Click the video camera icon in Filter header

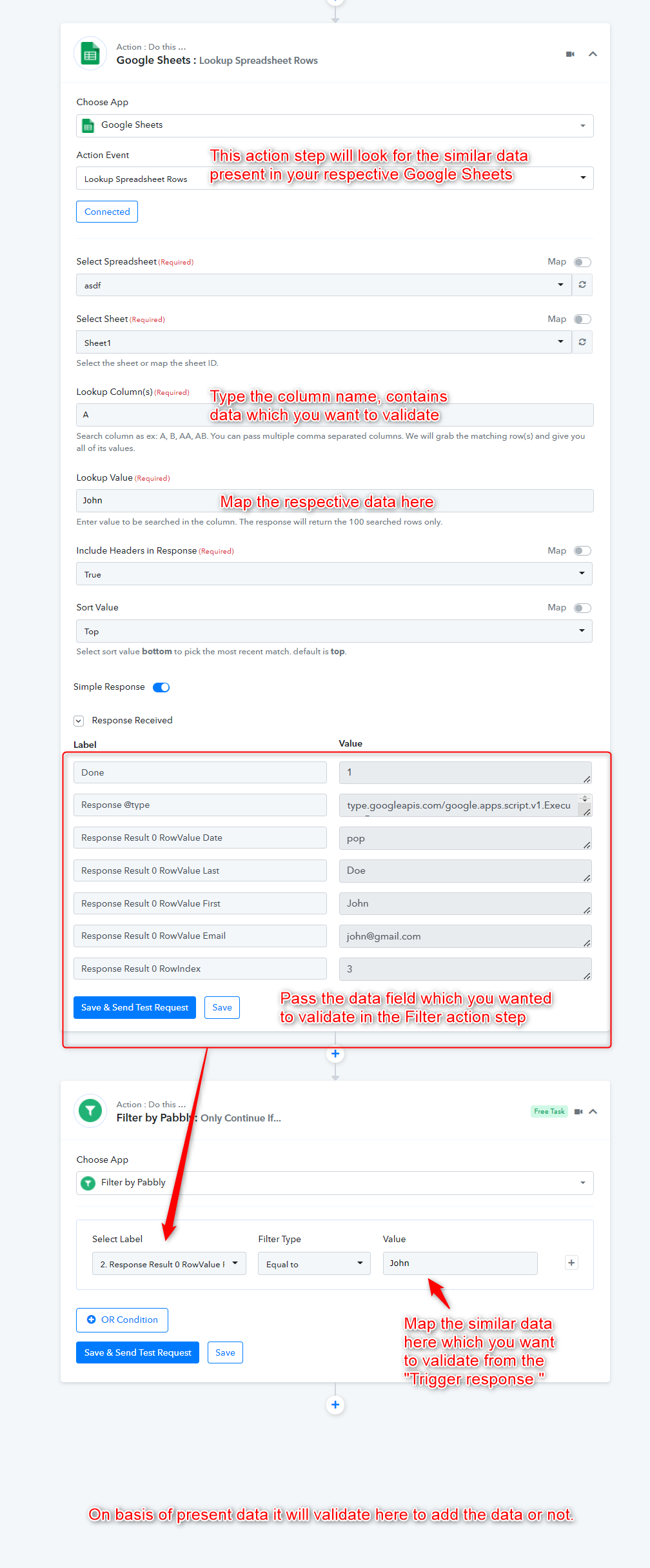click(578, 1111)
